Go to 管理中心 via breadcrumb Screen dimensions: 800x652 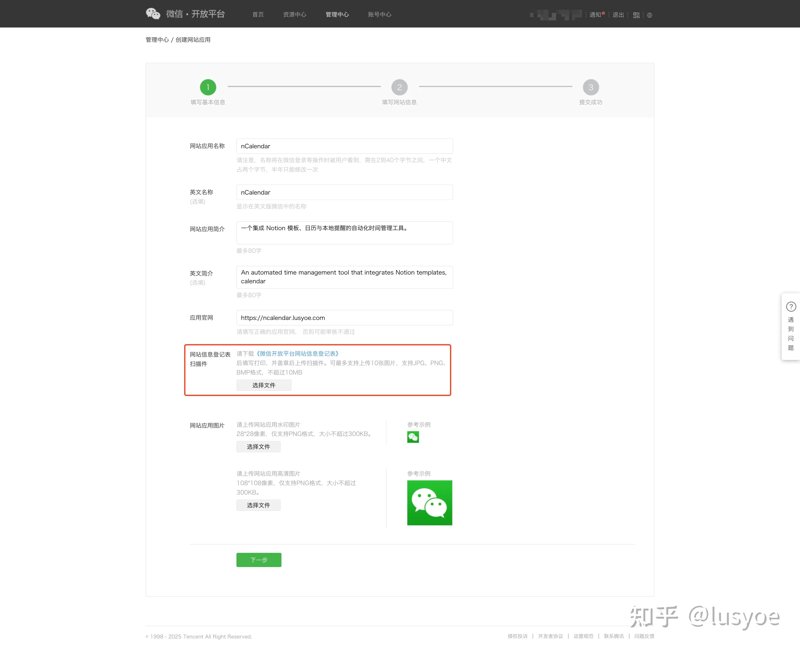(157, 40)
